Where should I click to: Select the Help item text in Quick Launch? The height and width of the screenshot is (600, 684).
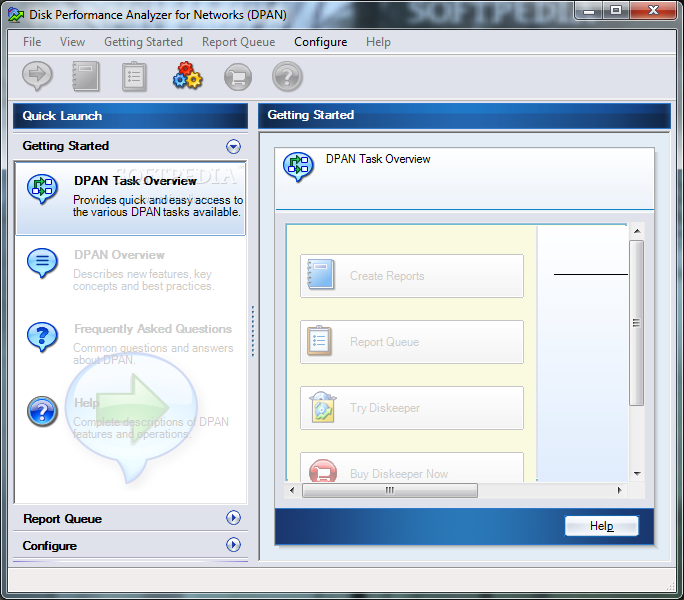pyautogui.click(x=86, y=402)
